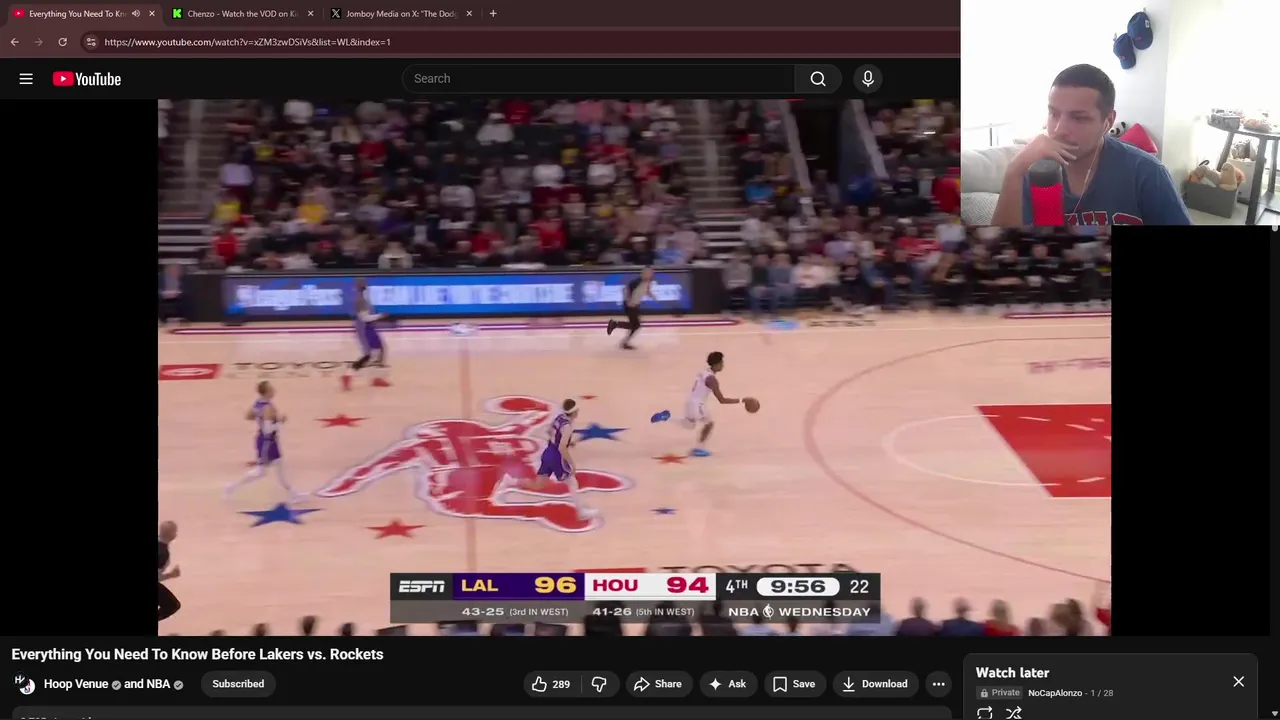Go to the YouTube home logo
Viewport: 1280px width, 720px height.
87,79
